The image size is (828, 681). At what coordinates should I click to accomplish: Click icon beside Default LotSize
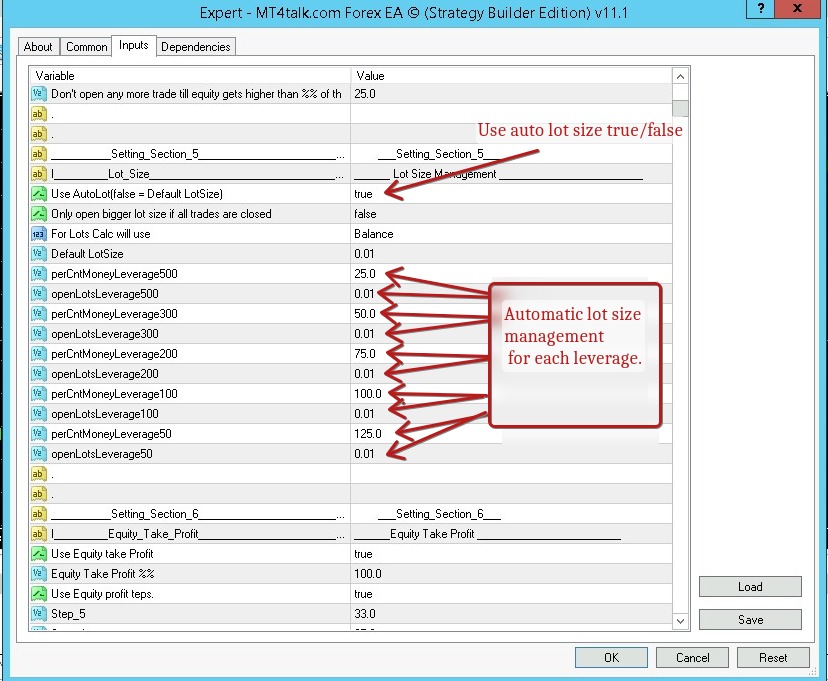pos(39,254)
